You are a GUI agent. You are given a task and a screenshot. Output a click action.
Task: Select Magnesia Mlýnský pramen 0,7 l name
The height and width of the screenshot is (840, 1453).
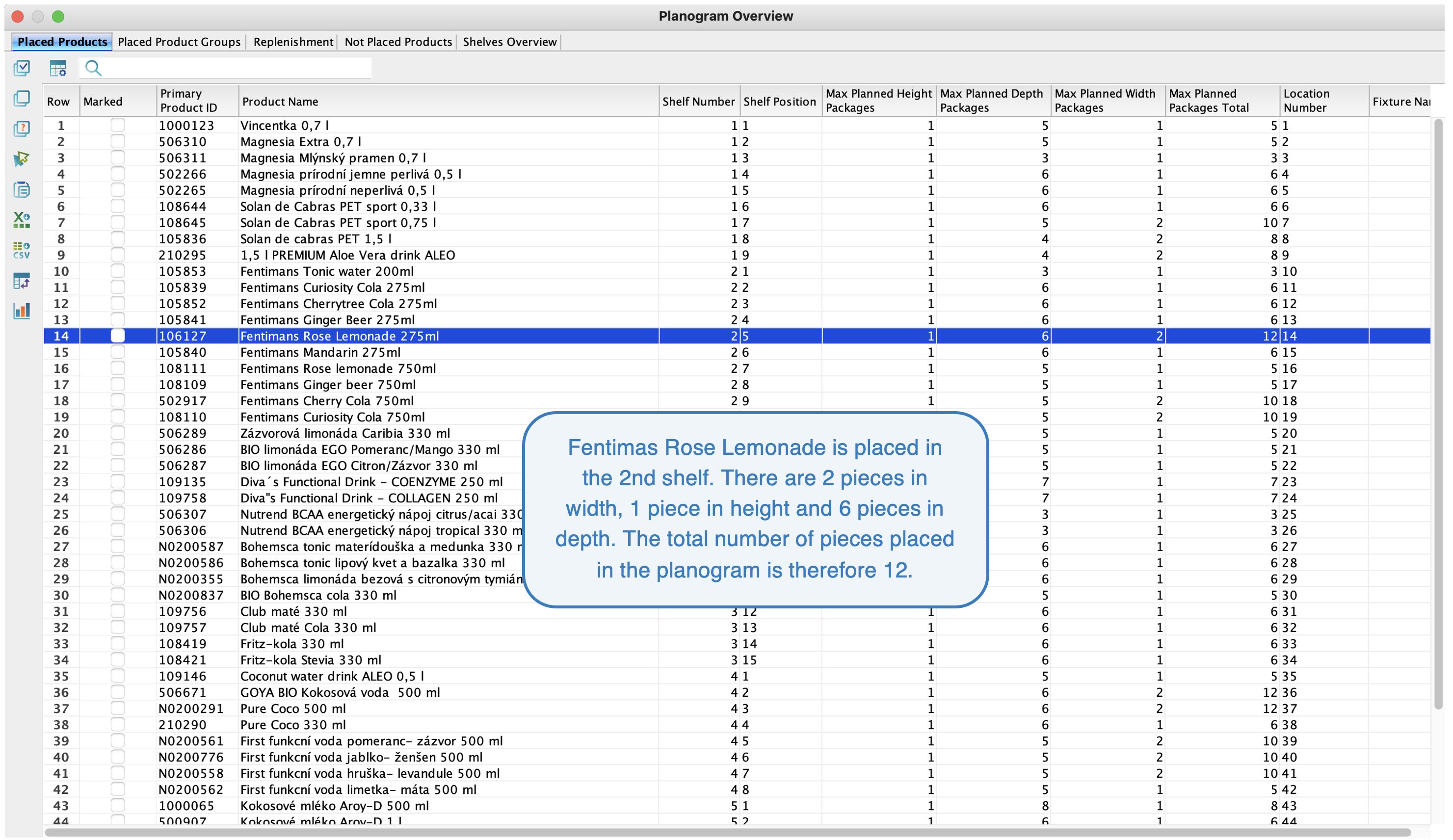(x=333, y=157)
